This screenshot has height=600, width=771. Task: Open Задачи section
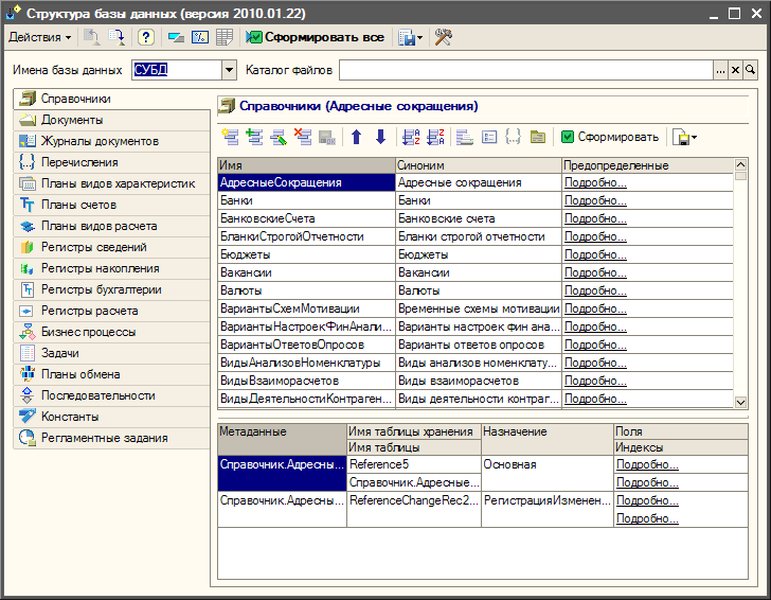(112, 353)
